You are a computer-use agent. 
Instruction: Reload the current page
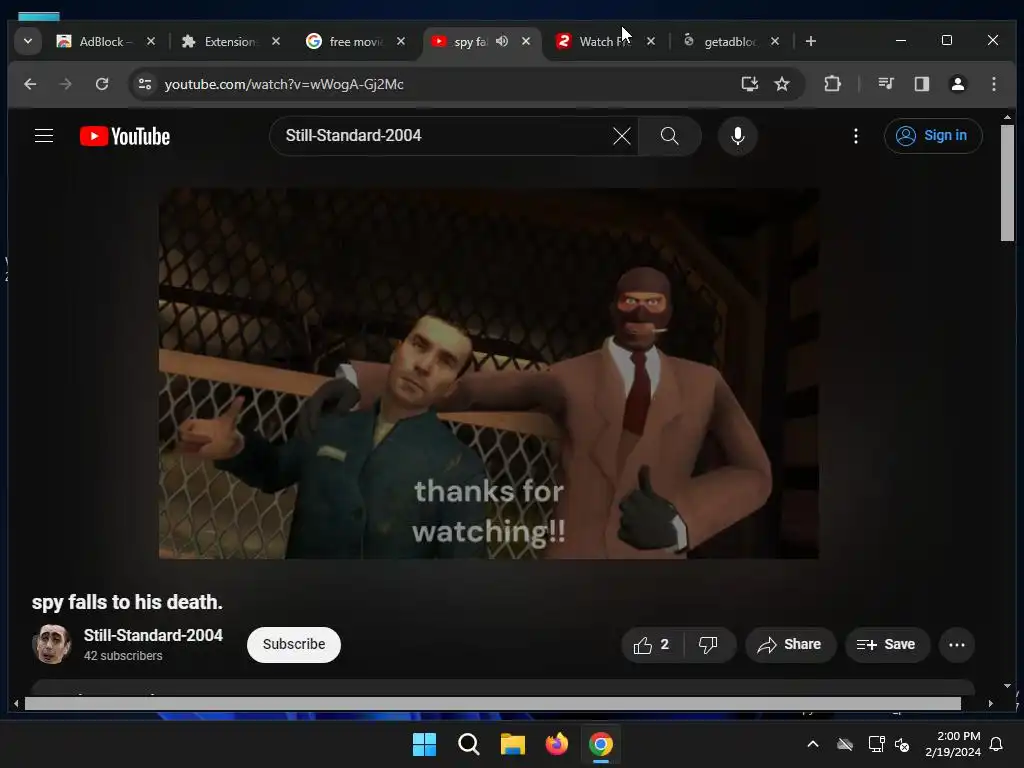102,84
